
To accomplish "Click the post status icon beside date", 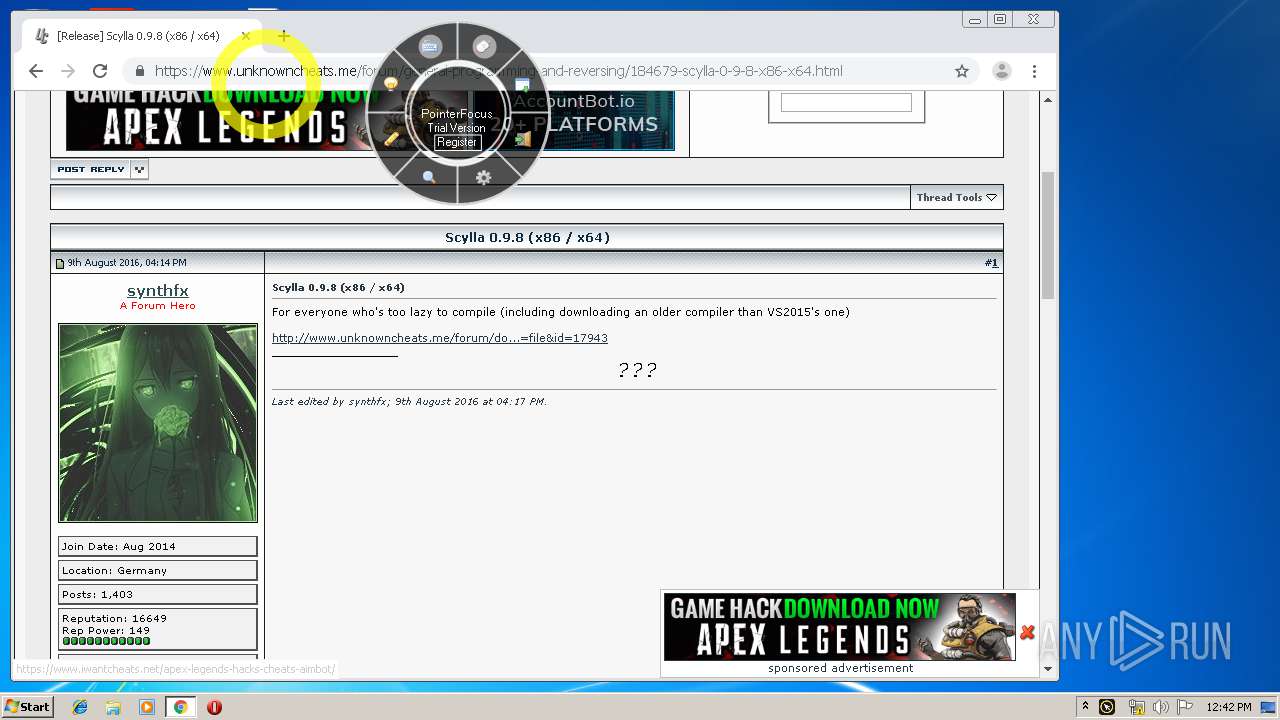I will click(60, 263).
